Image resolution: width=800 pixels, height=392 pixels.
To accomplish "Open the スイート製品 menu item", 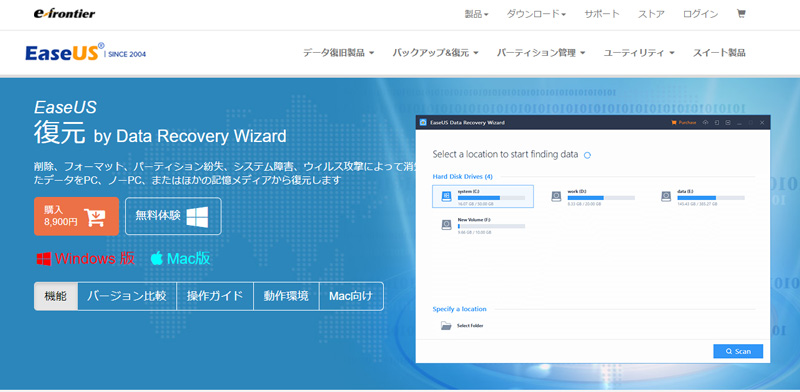I will [x=719, y=53].
